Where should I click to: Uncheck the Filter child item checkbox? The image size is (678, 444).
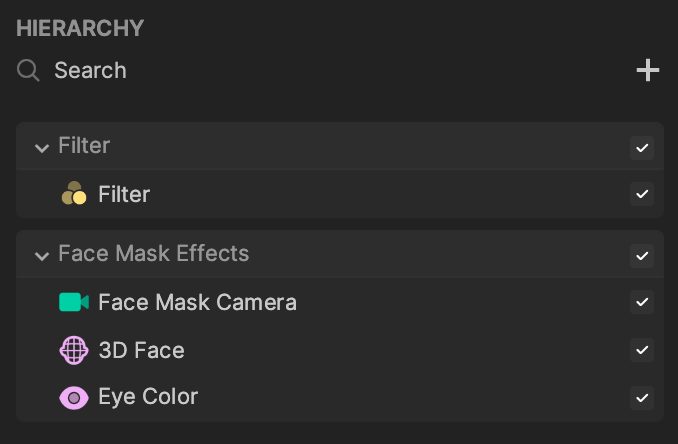(642, 194)
